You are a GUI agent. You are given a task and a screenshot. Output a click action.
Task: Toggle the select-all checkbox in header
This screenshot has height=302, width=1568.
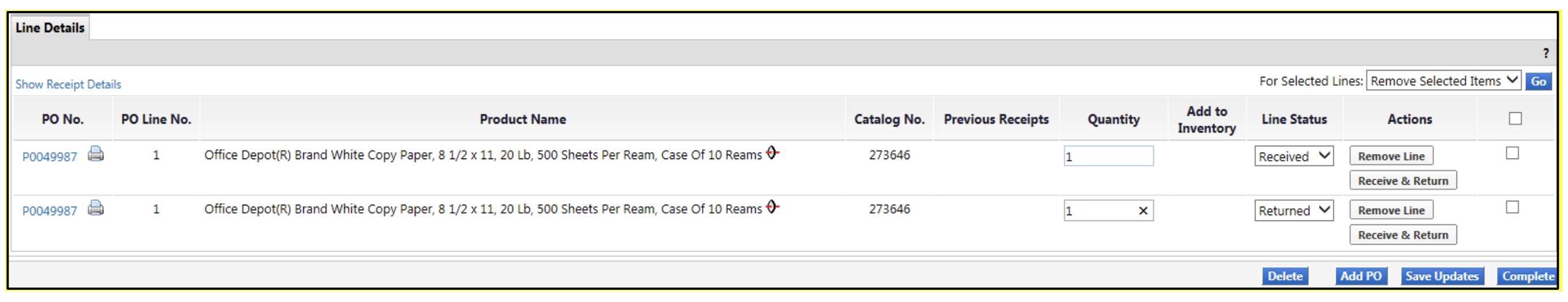point(1515,119)
